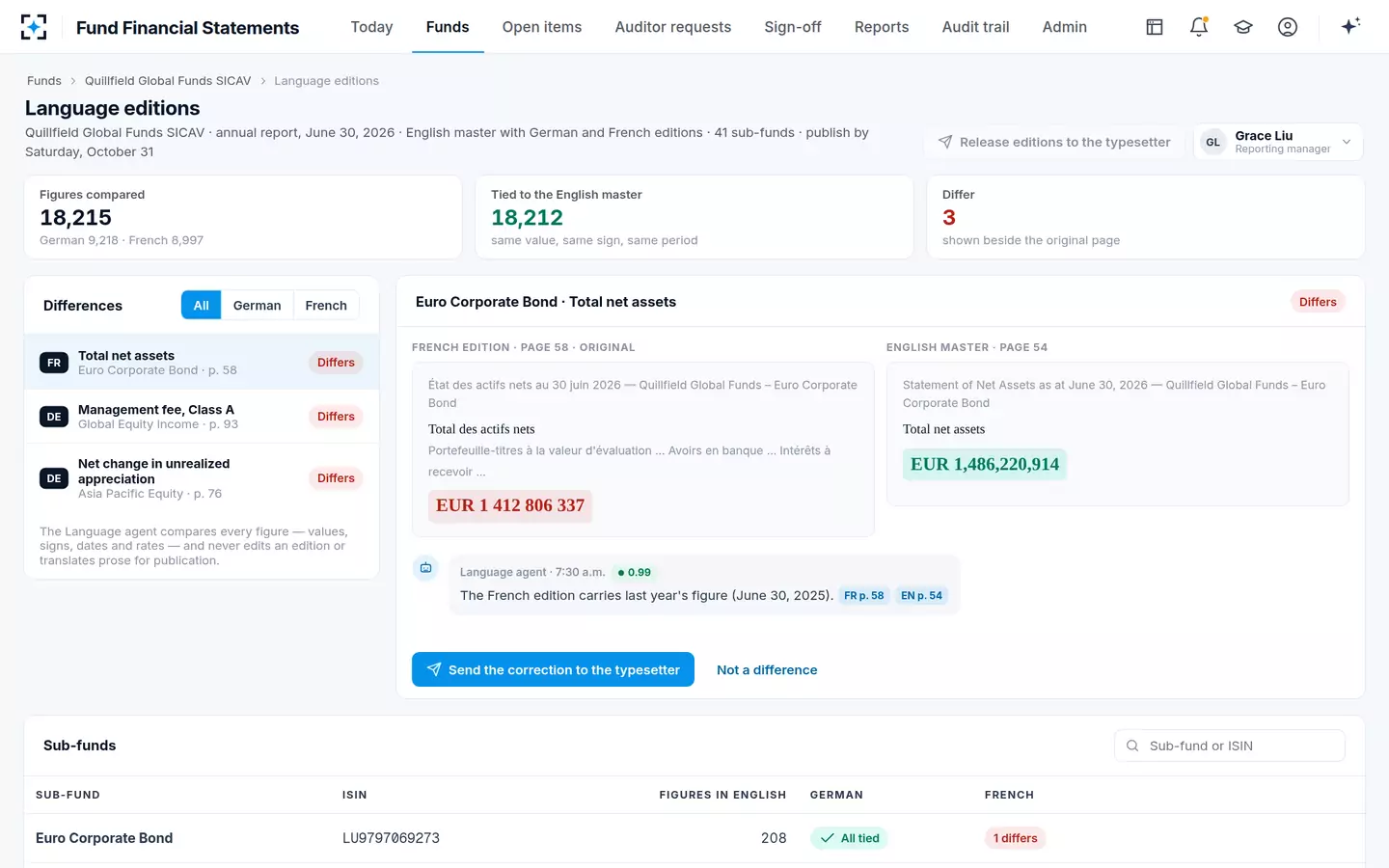Open the Audit trail tab

coord(976,27)
